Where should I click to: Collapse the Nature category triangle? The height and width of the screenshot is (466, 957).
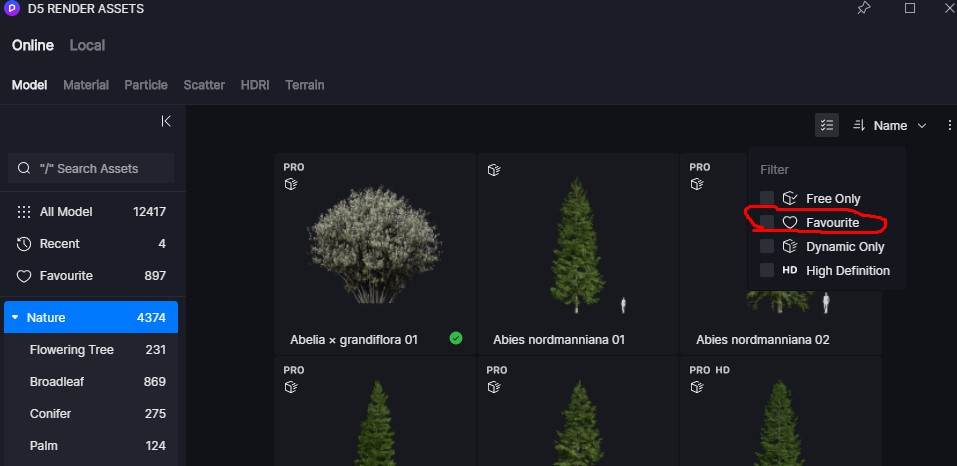point(15,318)
